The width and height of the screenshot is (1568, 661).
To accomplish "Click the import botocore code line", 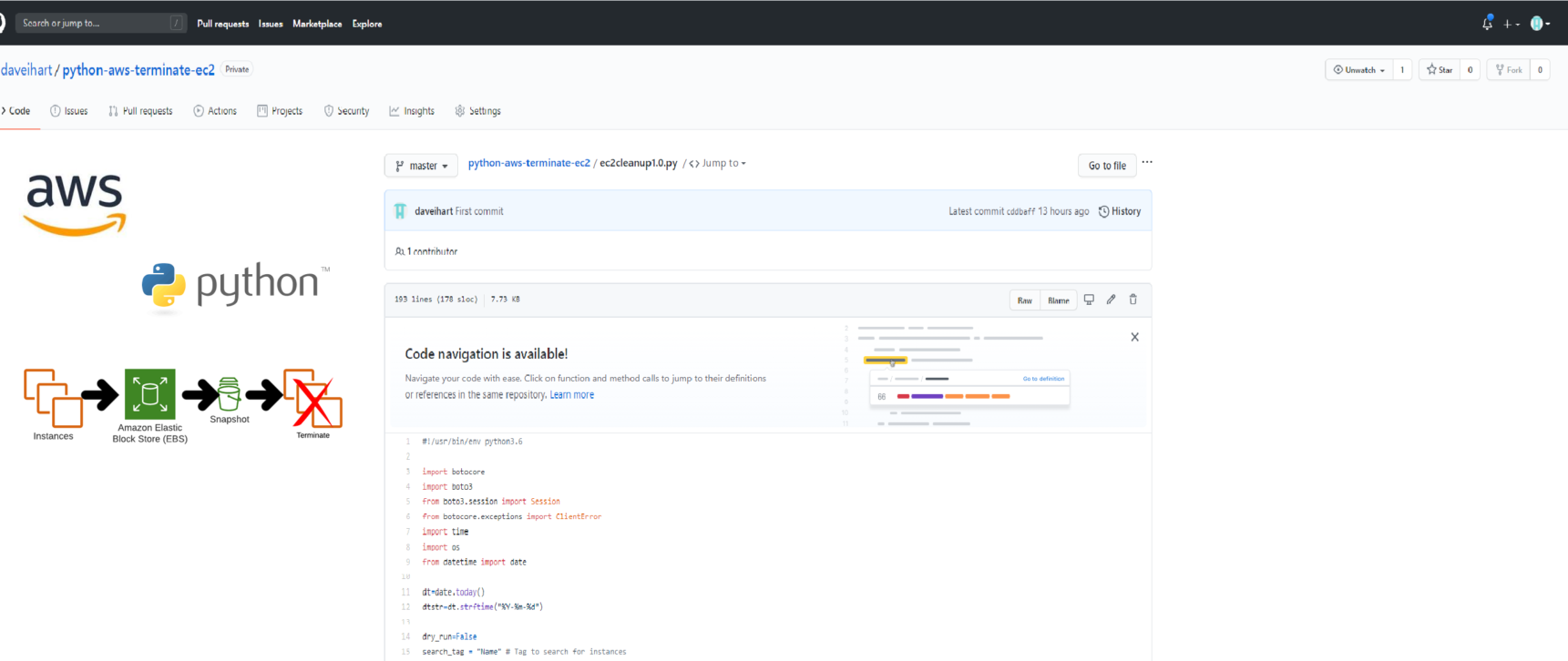I will (454, 472).
